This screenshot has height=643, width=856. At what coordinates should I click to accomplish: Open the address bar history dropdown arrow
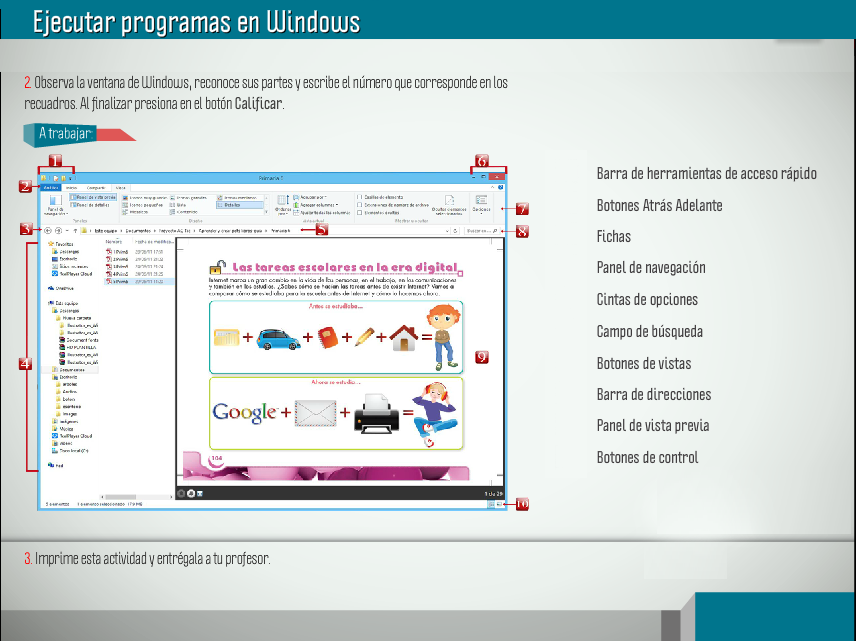tap(445, 230)
